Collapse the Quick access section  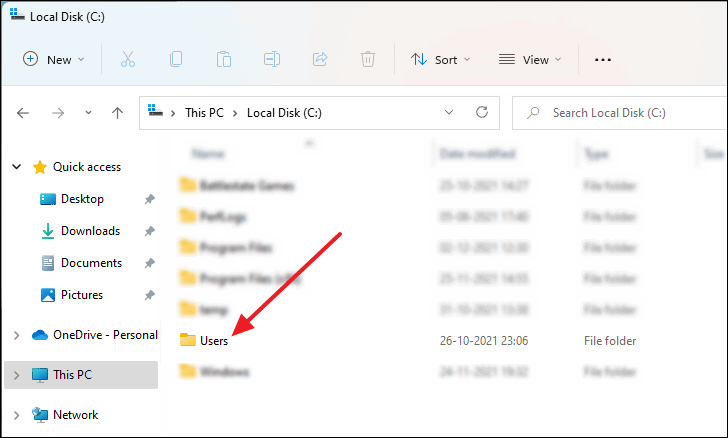point(17,166)
